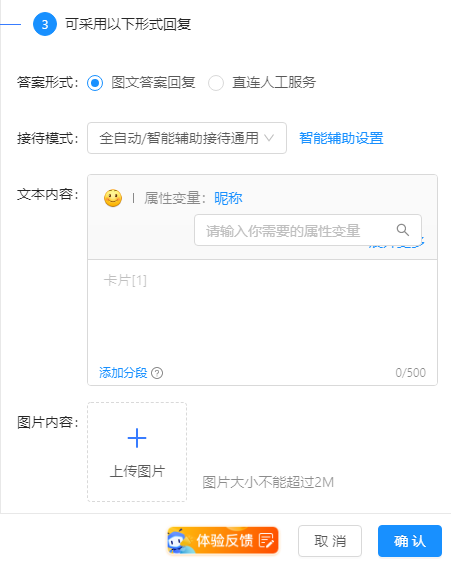Click the feedback edit note icon
The height and width of the screenshot is (565, 451).
[x=266, y=541]
